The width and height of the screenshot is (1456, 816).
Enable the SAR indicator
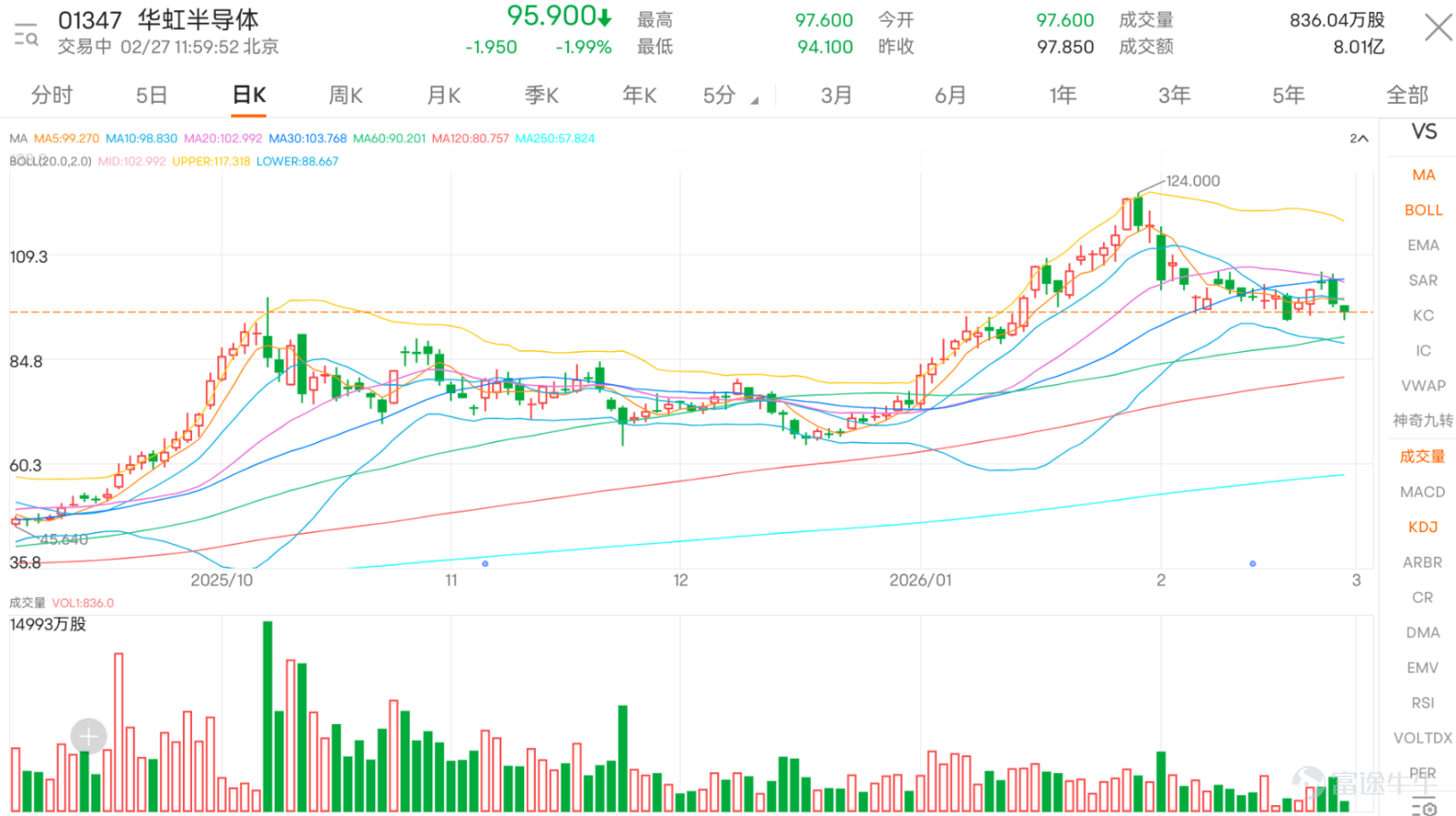(x=1424, y=280)
